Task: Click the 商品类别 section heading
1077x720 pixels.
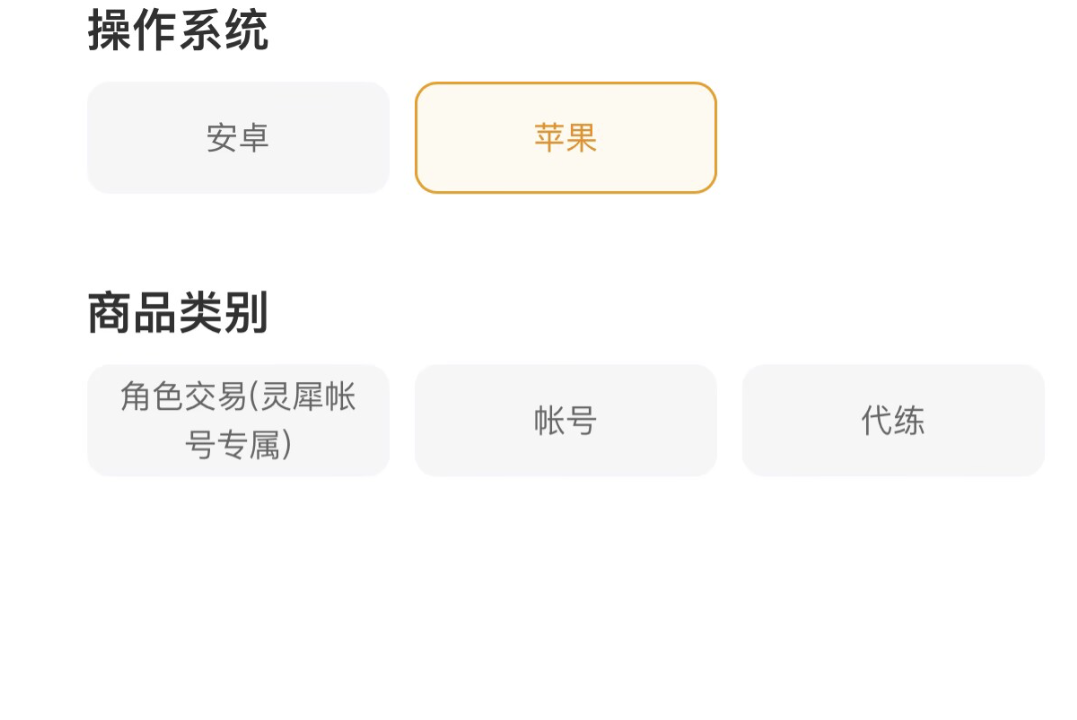Action: [x=178, y=313]
